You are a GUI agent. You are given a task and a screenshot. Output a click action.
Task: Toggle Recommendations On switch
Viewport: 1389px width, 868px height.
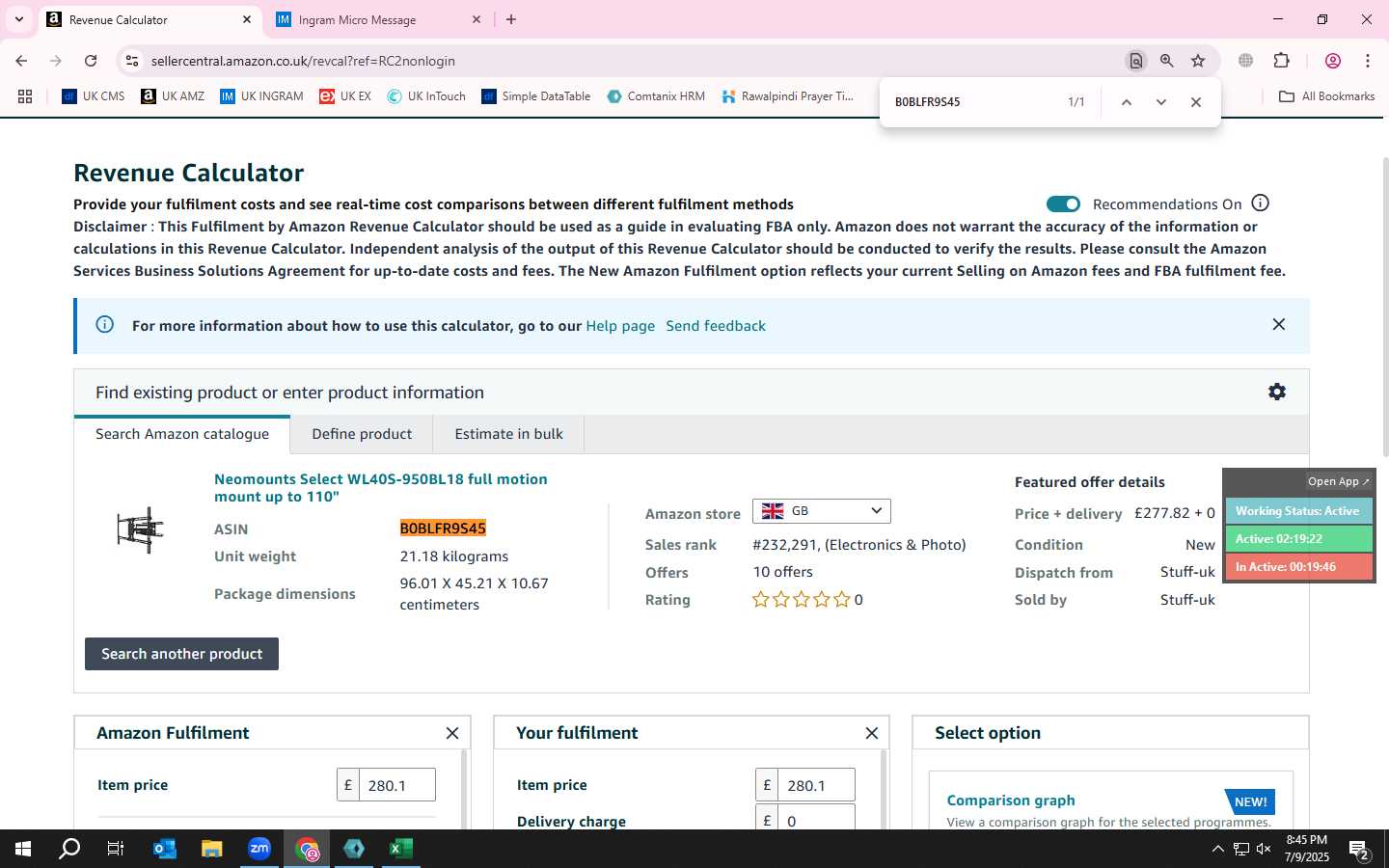(x=1063, y=203)
